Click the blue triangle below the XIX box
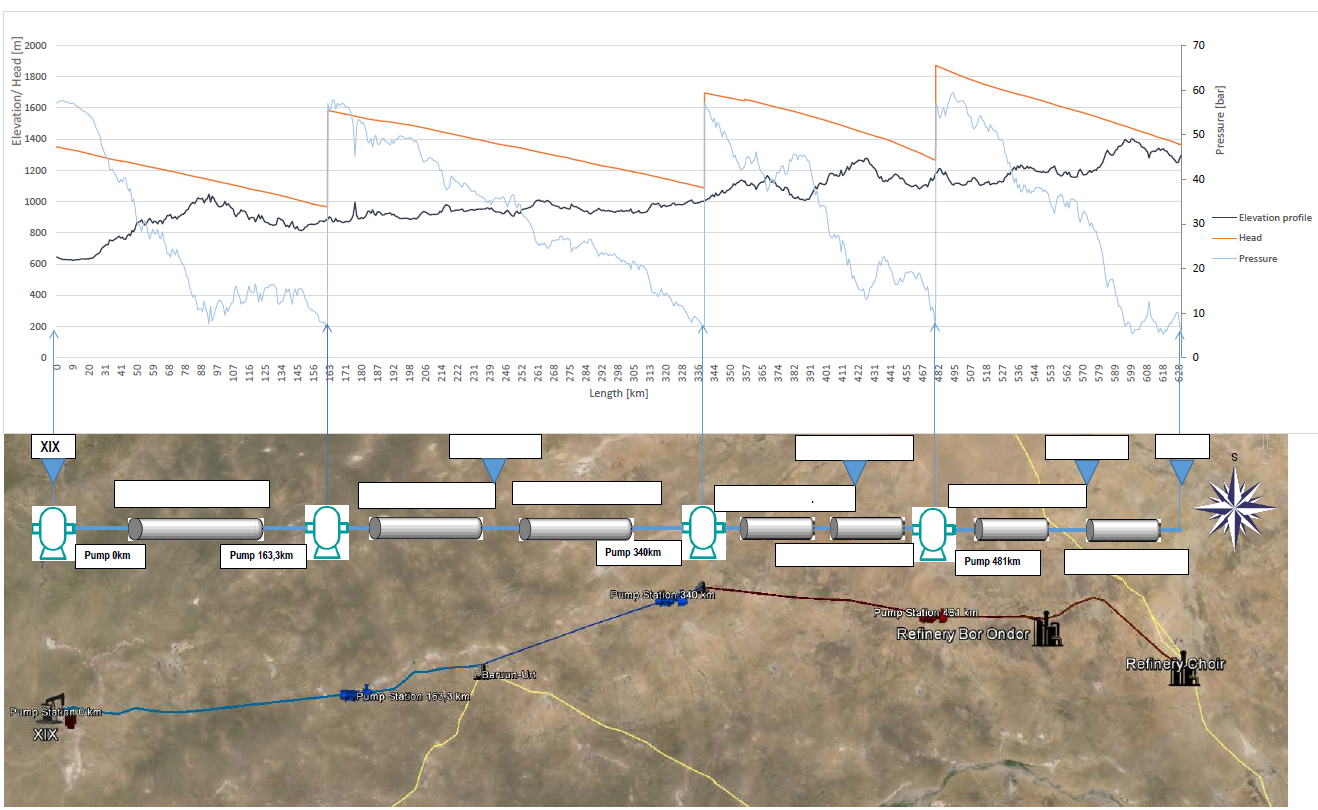 pos(53,470)
